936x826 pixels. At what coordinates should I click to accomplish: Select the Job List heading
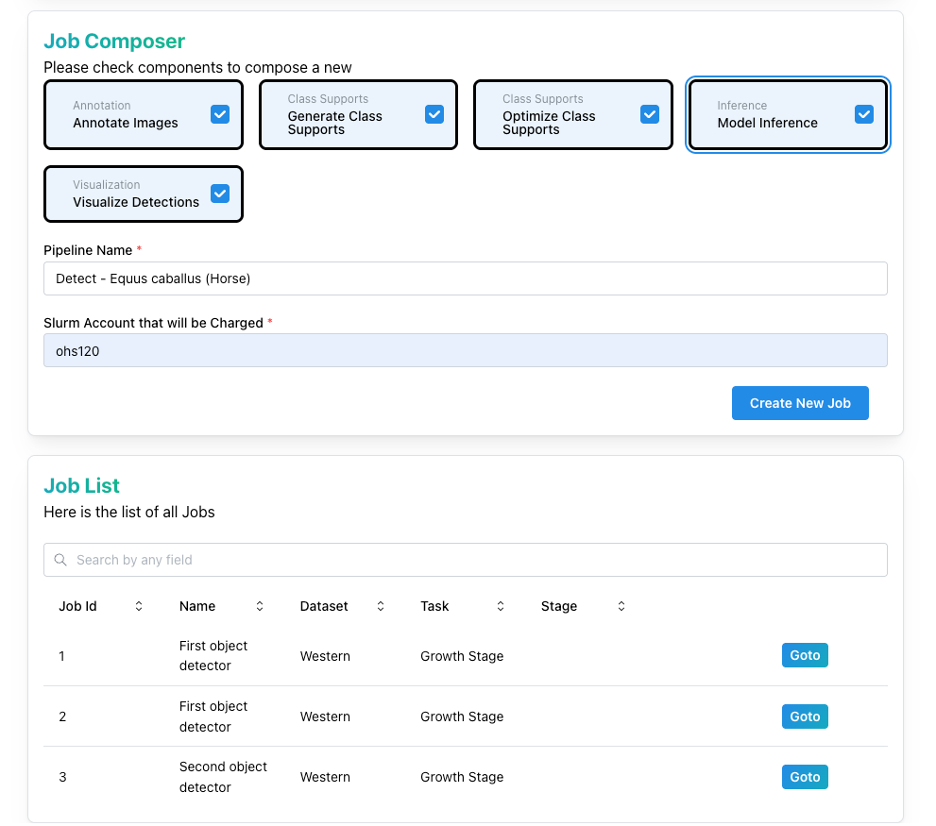82,486
